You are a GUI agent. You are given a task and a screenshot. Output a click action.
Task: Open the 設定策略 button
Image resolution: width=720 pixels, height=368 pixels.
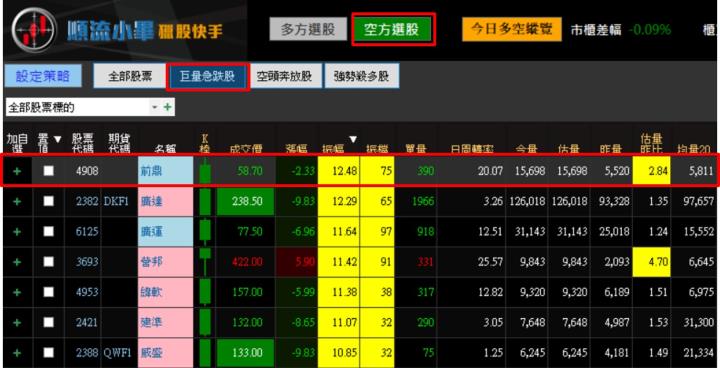[43, 76]
